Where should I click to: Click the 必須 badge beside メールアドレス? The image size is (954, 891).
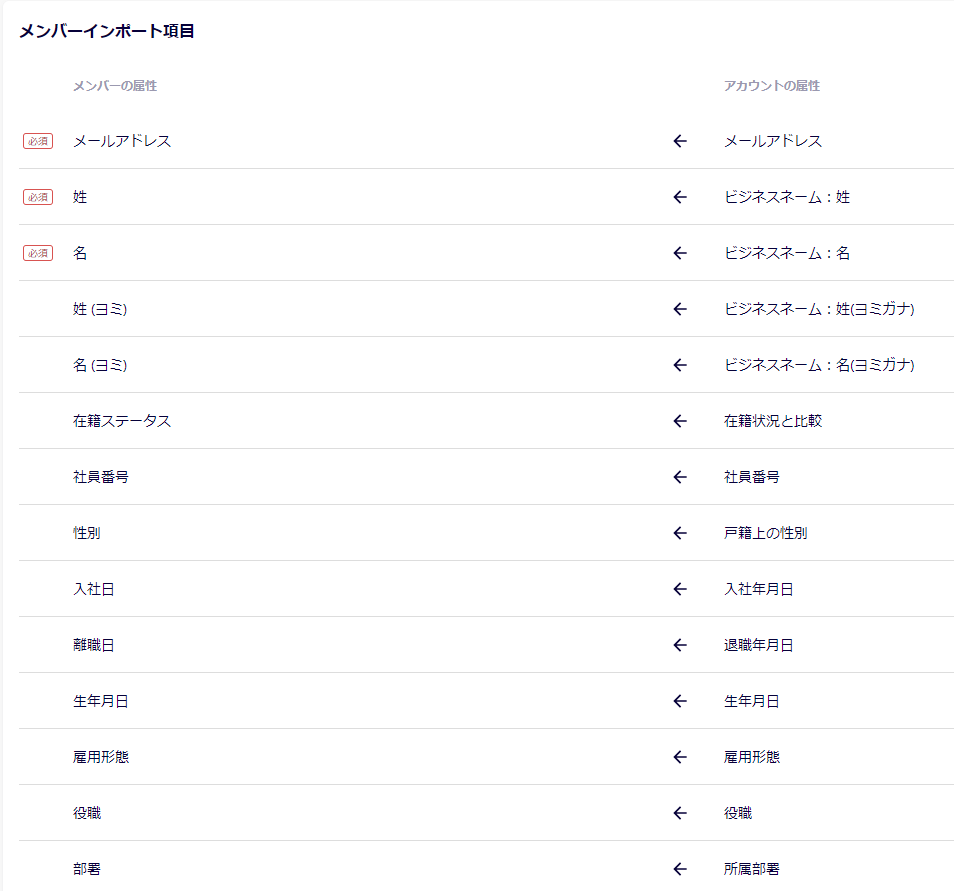(38, 141)
